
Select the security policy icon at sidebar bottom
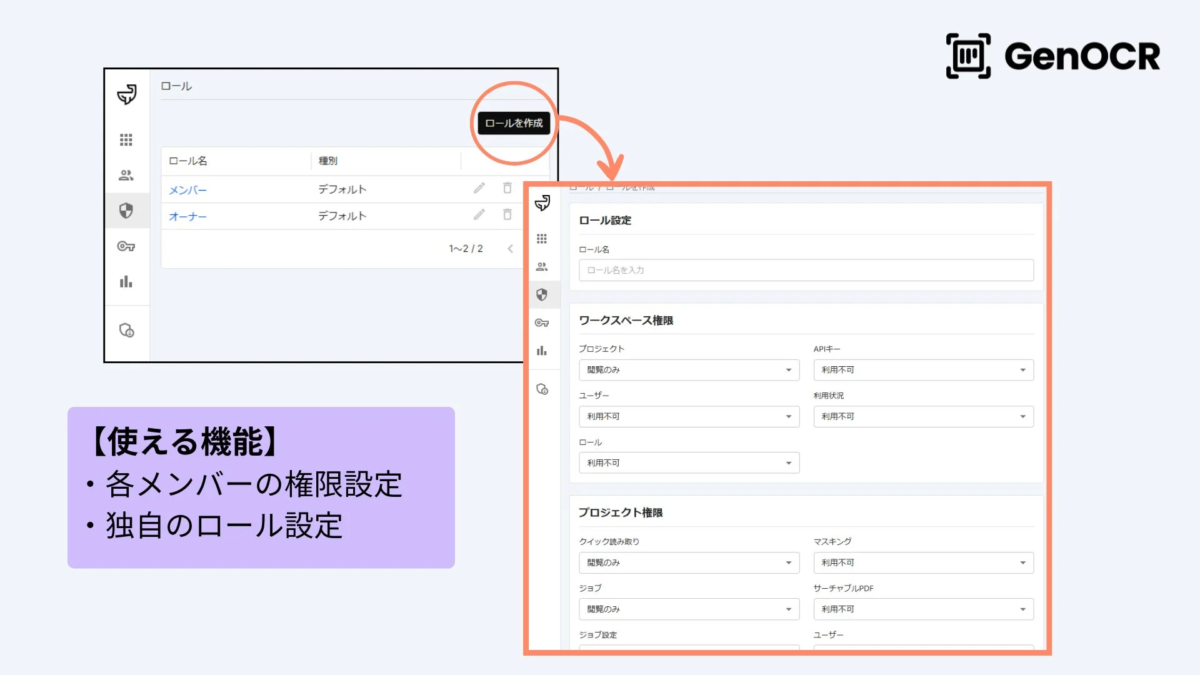(127, 330)
